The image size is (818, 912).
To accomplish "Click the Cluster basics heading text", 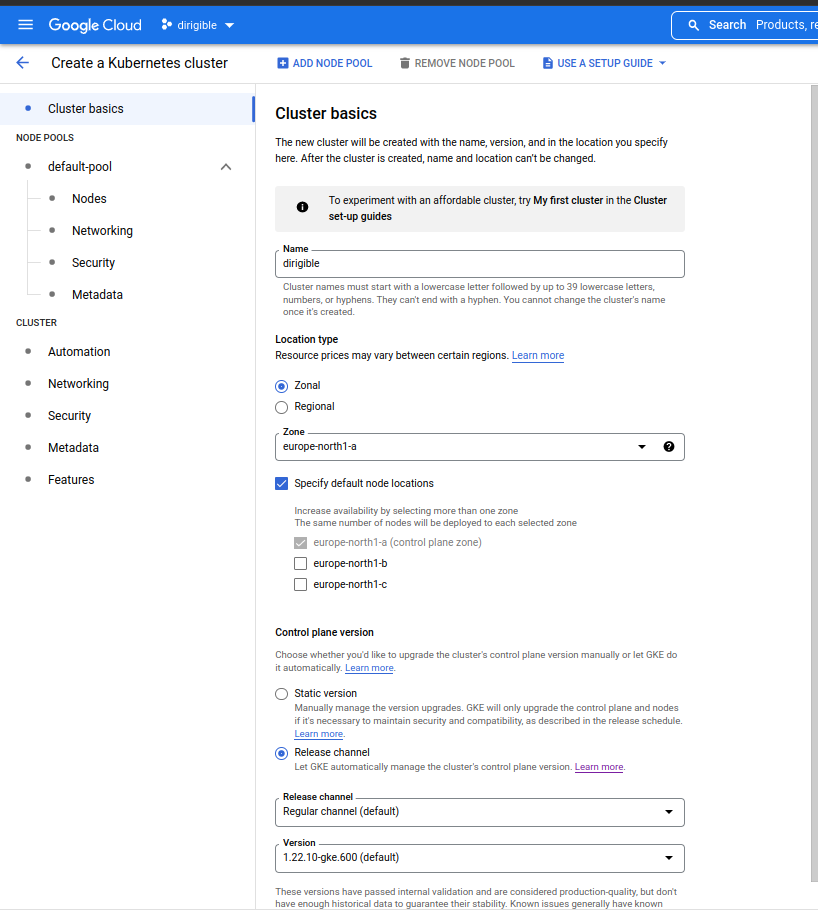I will coord(326,113).
